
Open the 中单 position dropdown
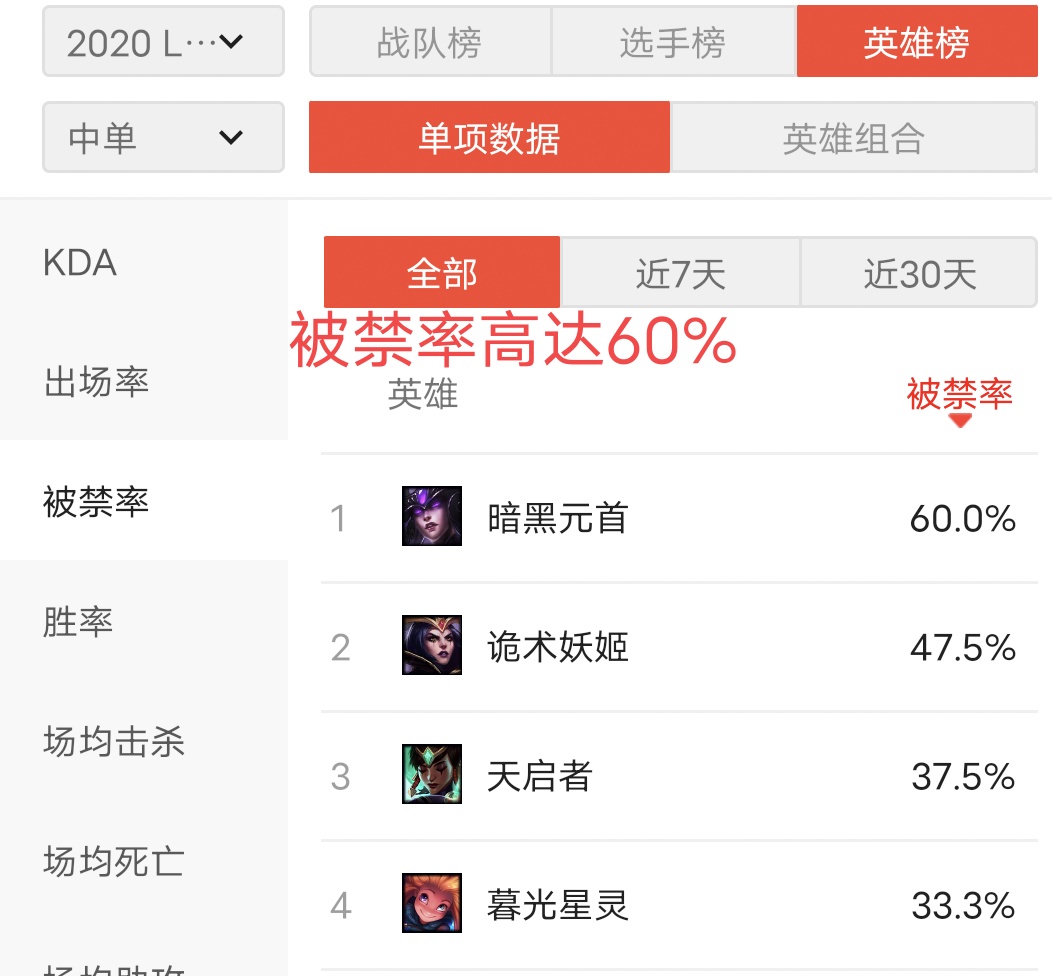point(162,137)
